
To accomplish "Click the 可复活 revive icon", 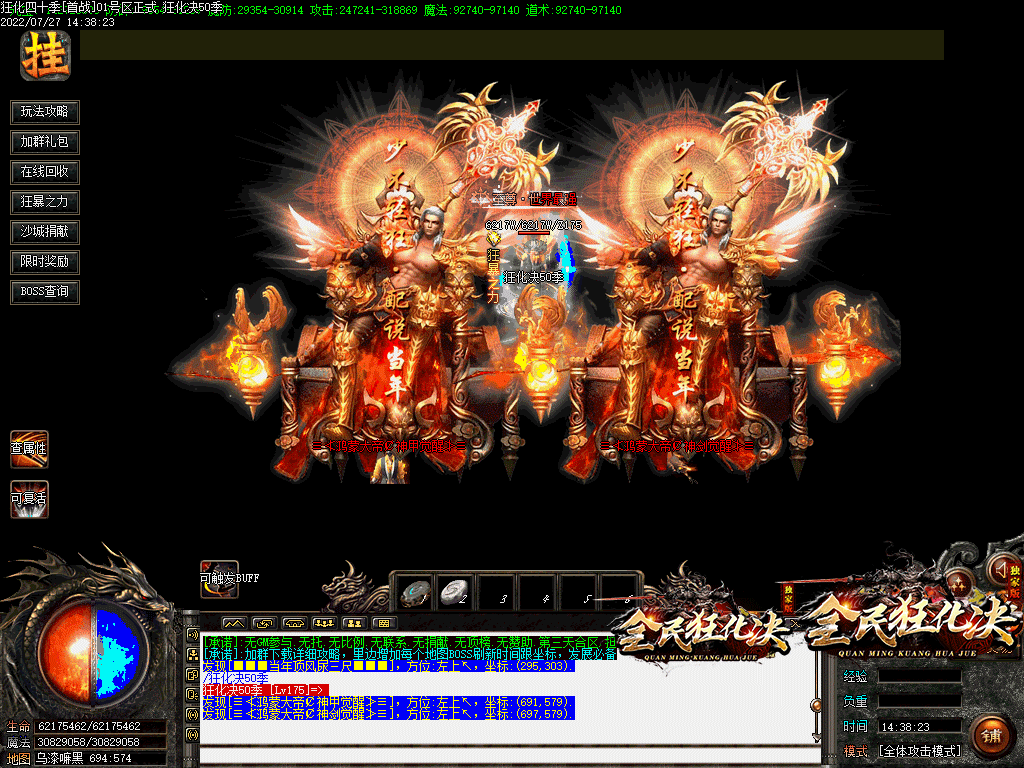I will coord(29,498).
